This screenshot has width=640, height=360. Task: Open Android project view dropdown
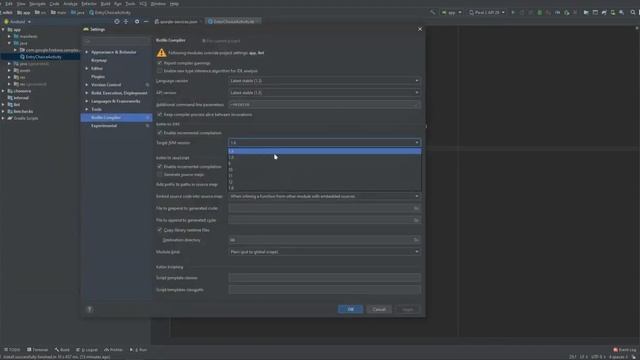[17, 22]
